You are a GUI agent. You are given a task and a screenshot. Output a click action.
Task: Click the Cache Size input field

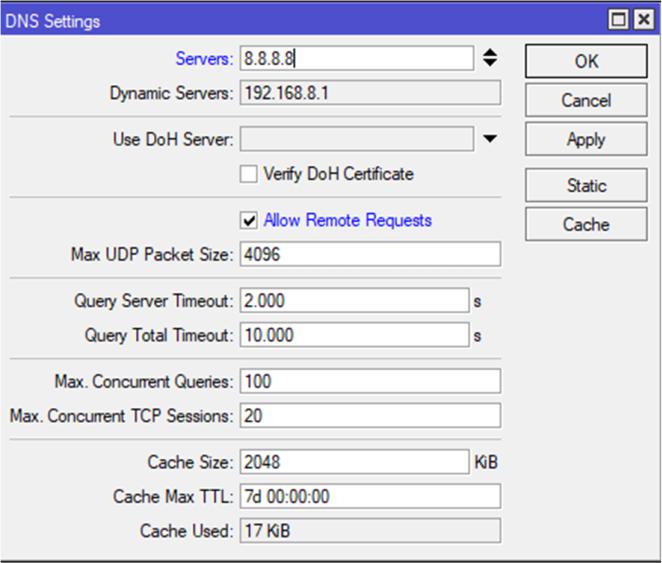tap(353, 462)
